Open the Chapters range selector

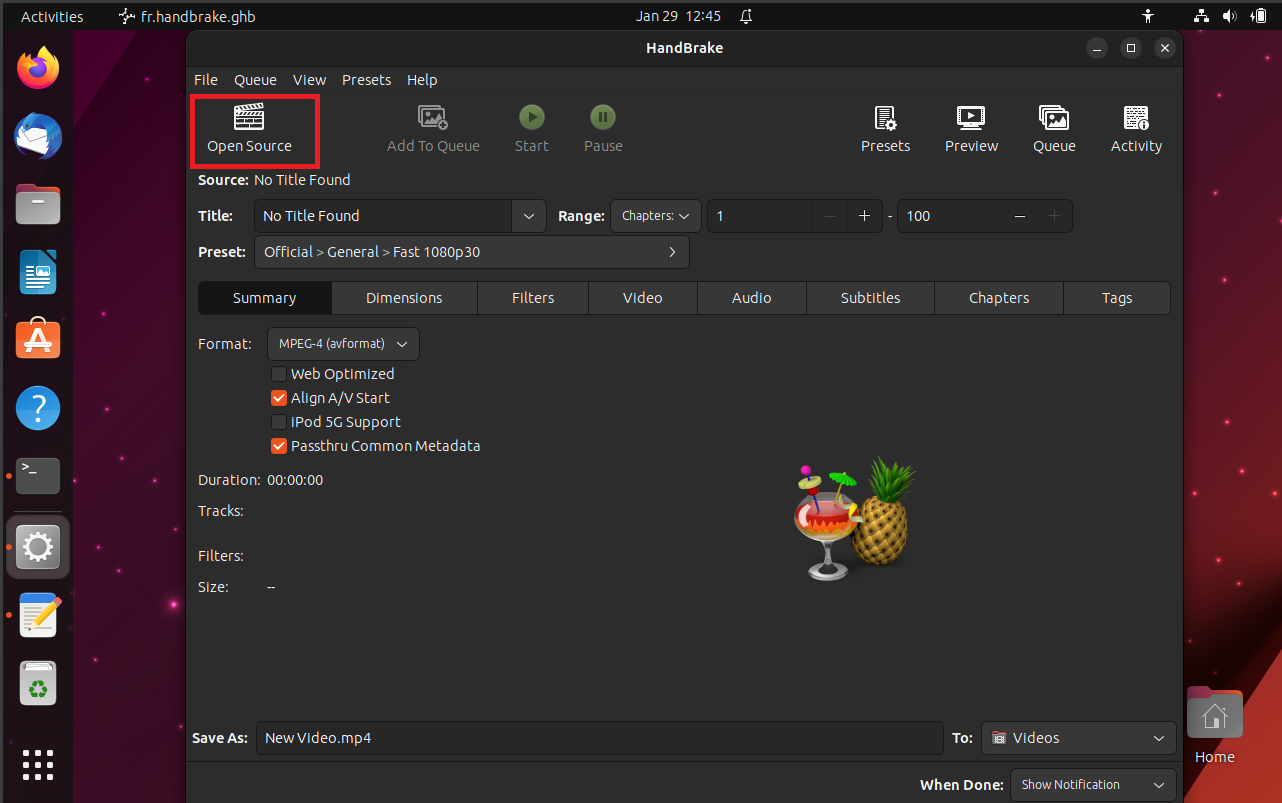click(655, 216)
